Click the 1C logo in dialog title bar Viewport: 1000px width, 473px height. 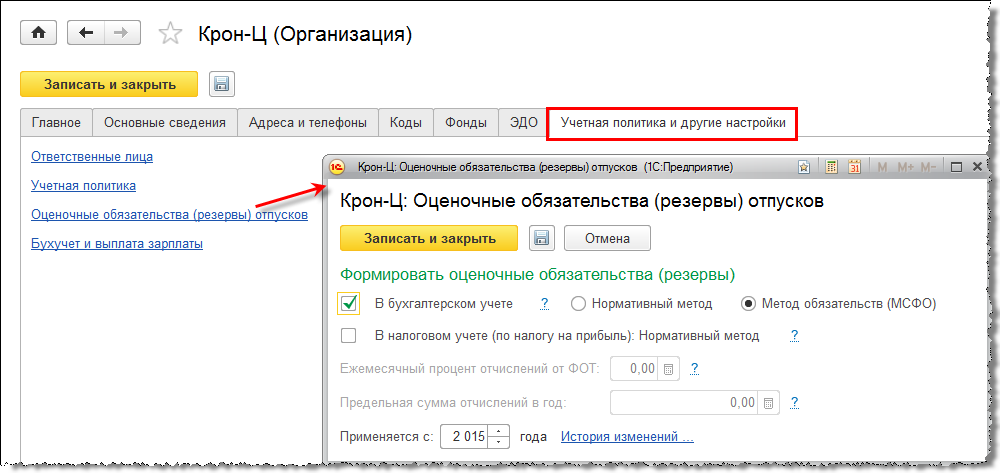337,167
